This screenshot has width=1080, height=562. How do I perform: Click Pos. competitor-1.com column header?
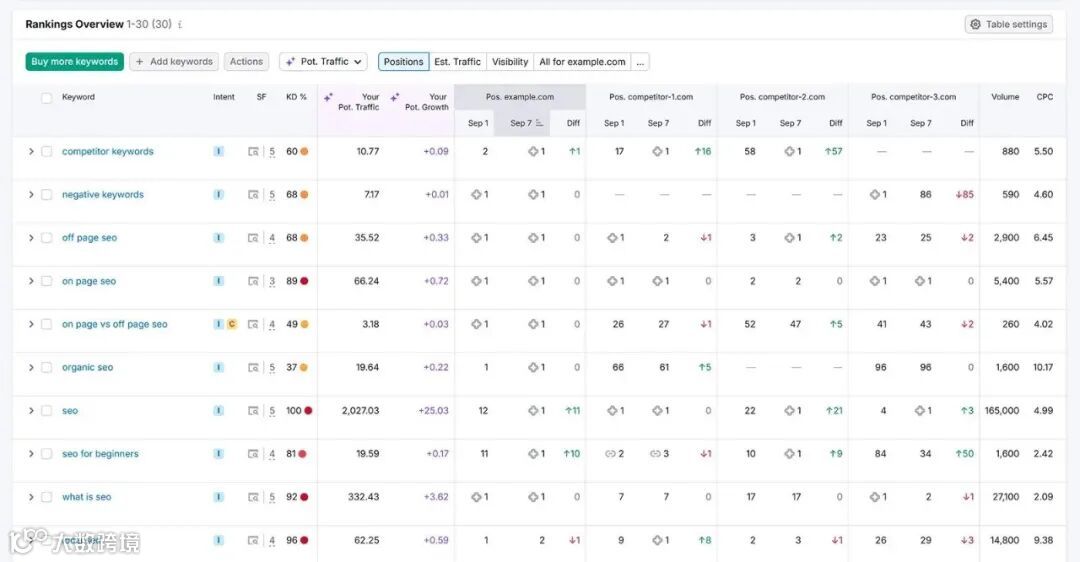click(x=651, y=97)
